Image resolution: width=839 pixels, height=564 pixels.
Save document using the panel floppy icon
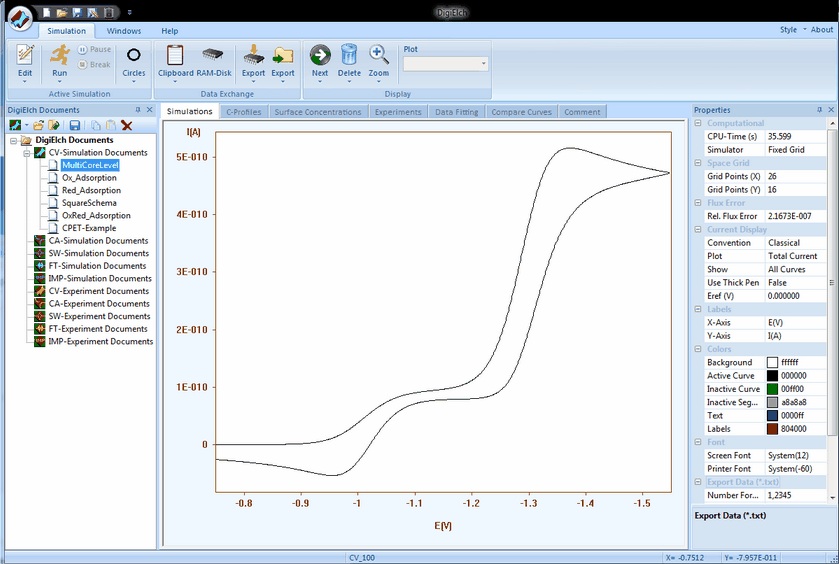coord(75,125)
